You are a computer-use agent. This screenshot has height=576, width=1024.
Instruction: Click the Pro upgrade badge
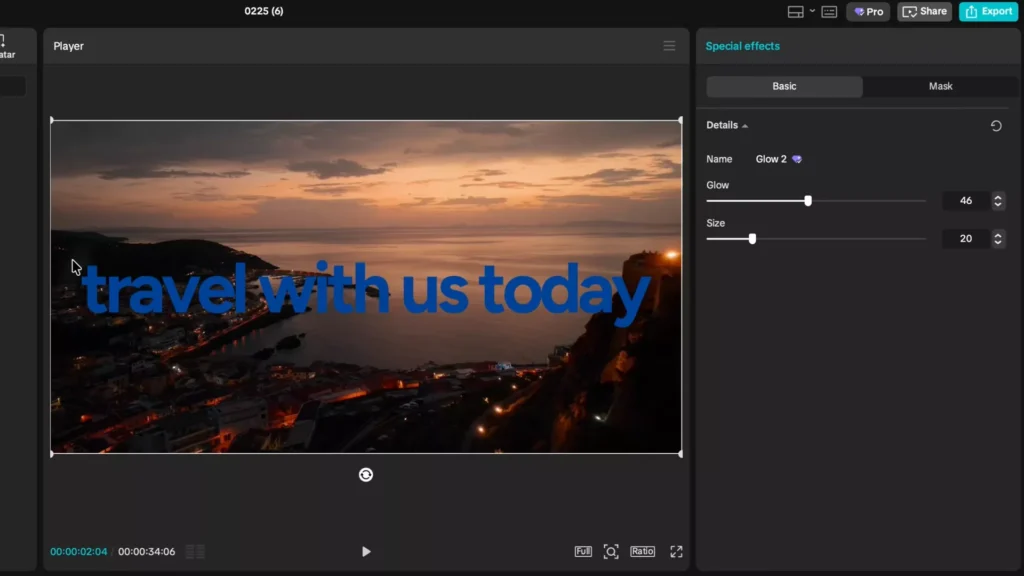[867, 11]
